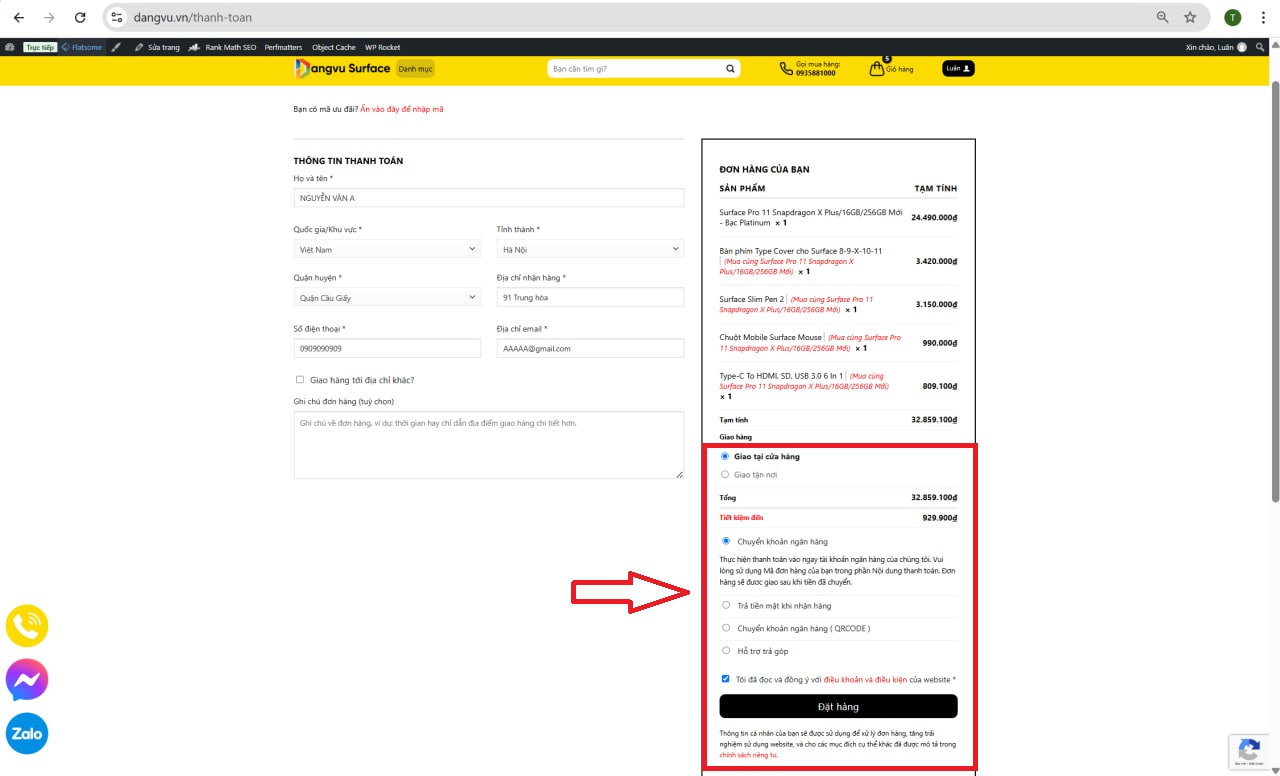1280x776 pixels.
Task: Open site information icon in address bar
Action: (x=116, y=17)
